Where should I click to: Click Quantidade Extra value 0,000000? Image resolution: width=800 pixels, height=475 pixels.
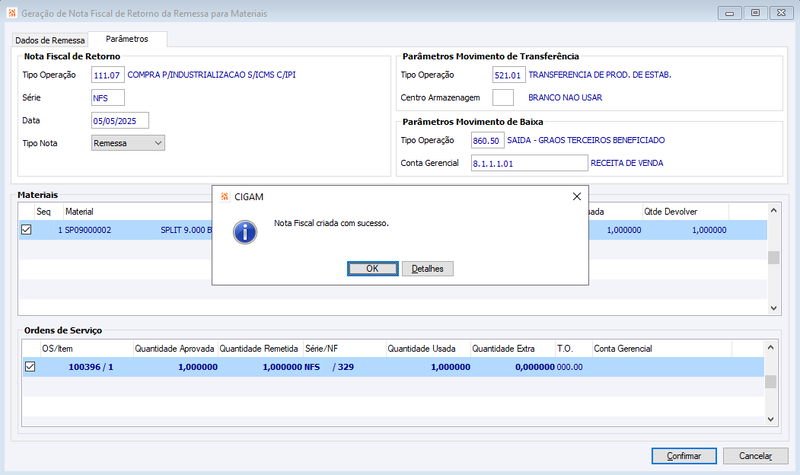(535, 367)
